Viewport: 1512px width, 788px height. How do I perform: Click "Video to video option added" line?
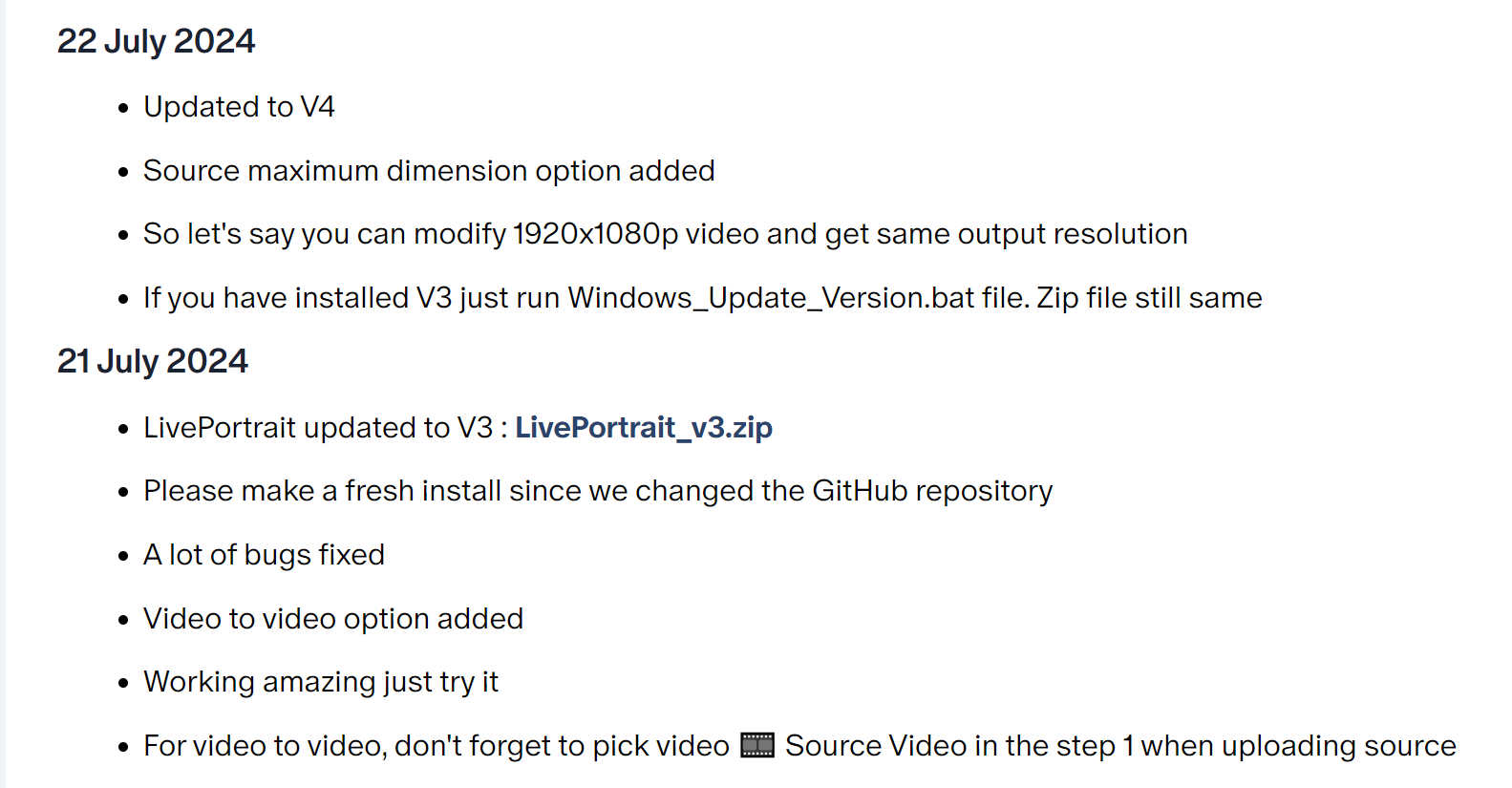(333, 619)
